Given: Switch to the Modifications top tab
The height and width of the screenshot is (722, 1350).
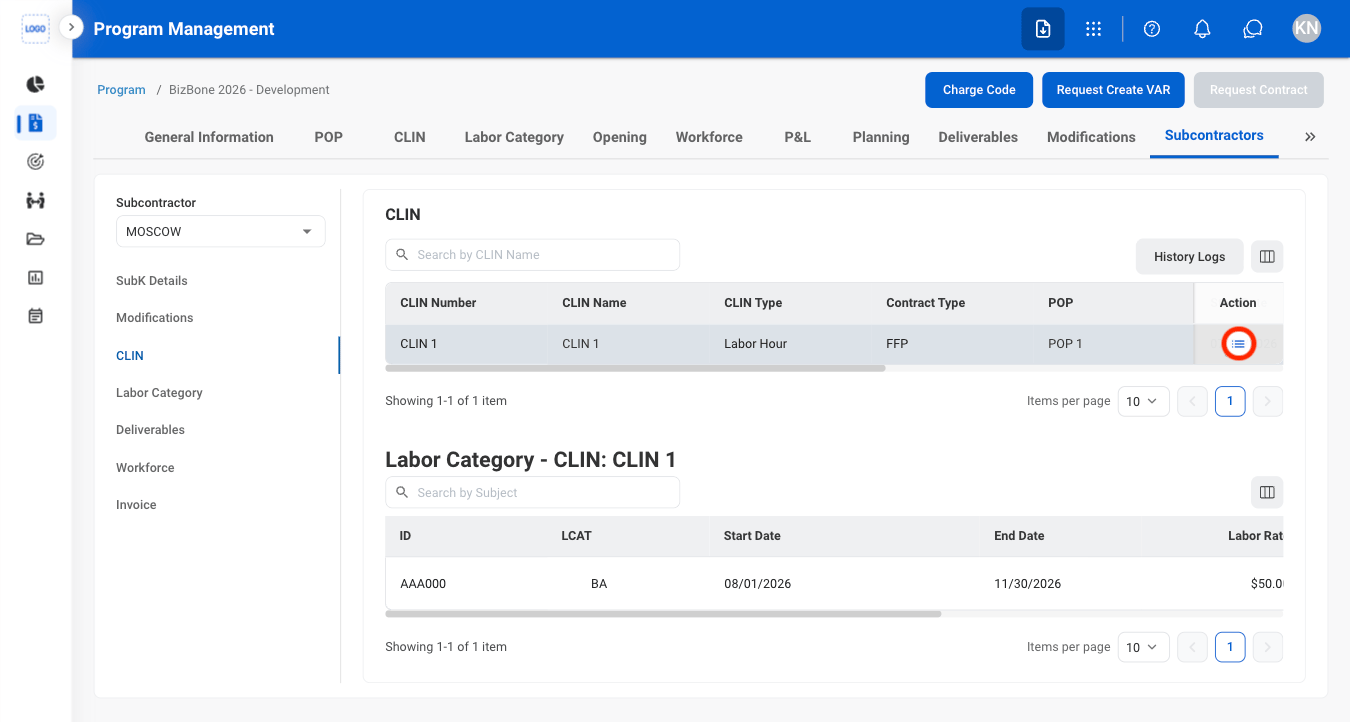Looking at the screenshot, I should click(x=1091, y=137).
